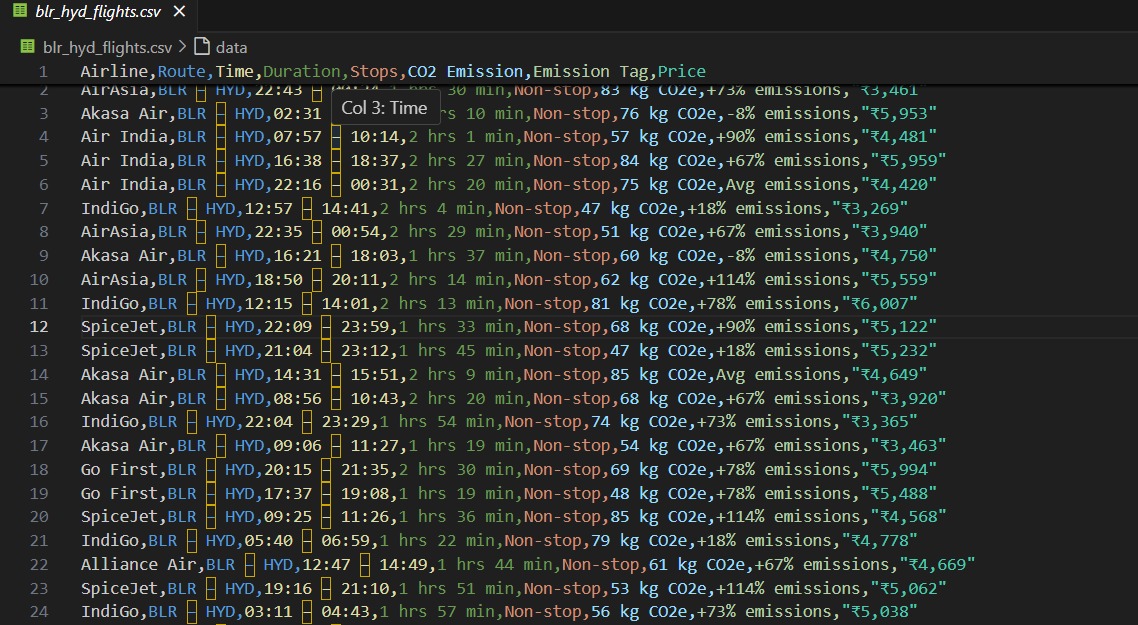Click '21:04' on line 13
Screen dimensions: 1138x625
(288, 351)
